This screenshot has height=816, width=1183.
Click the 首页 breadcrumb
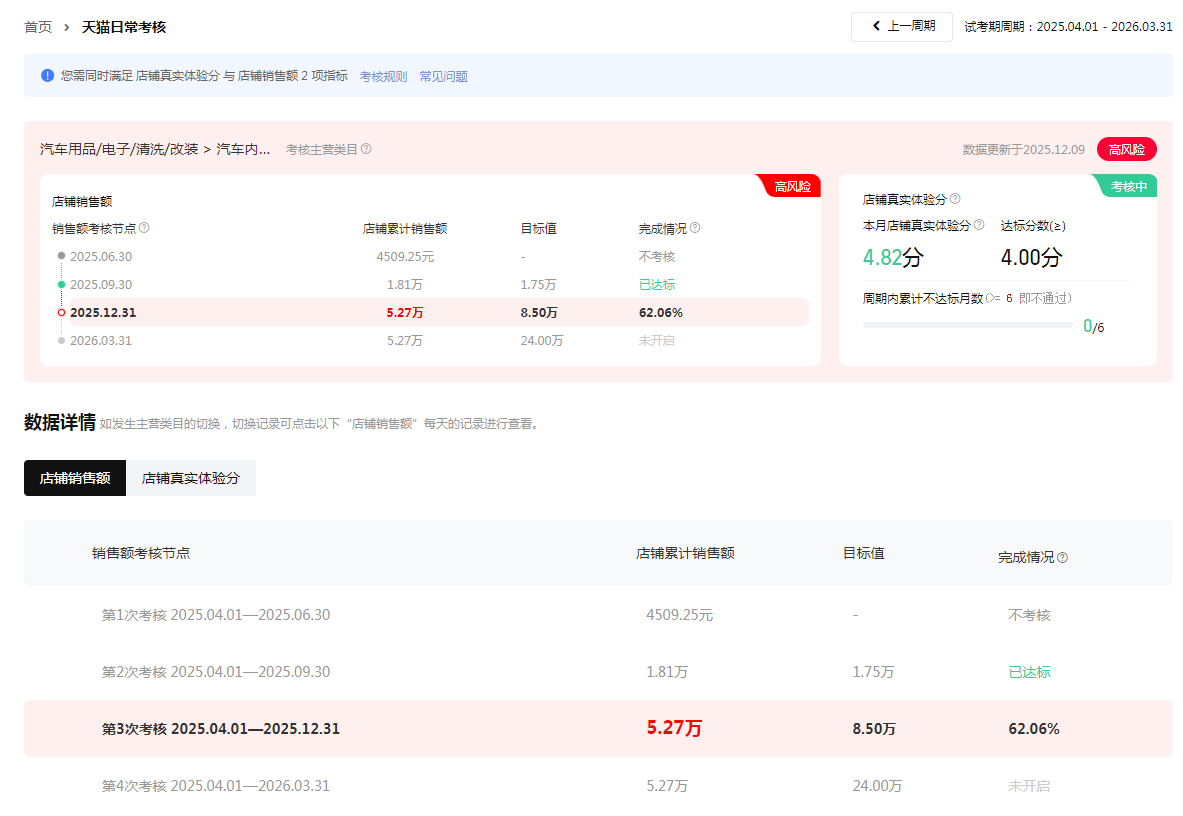pyautogui.click(x=38, y=27)
